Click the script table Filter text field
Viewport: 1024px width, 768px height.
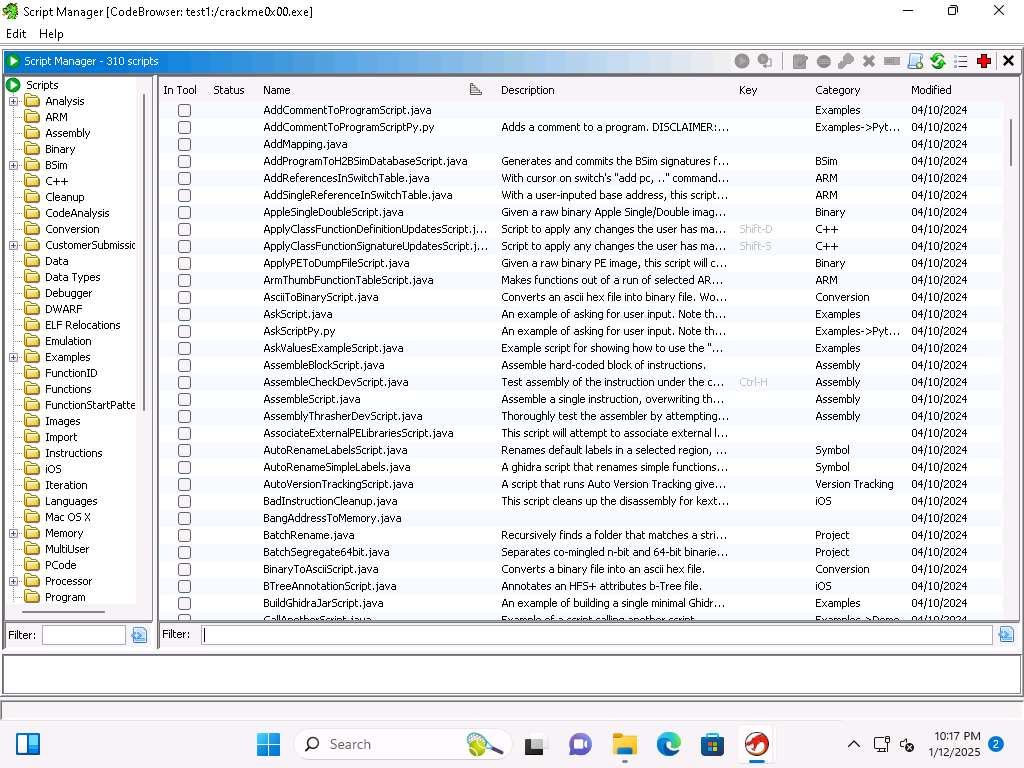coord(596,634)
